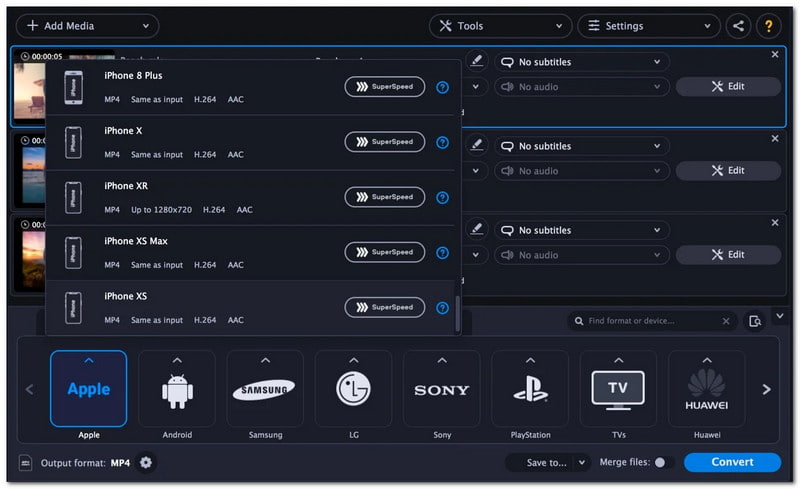Open the help question mark icon

point(768,26)
